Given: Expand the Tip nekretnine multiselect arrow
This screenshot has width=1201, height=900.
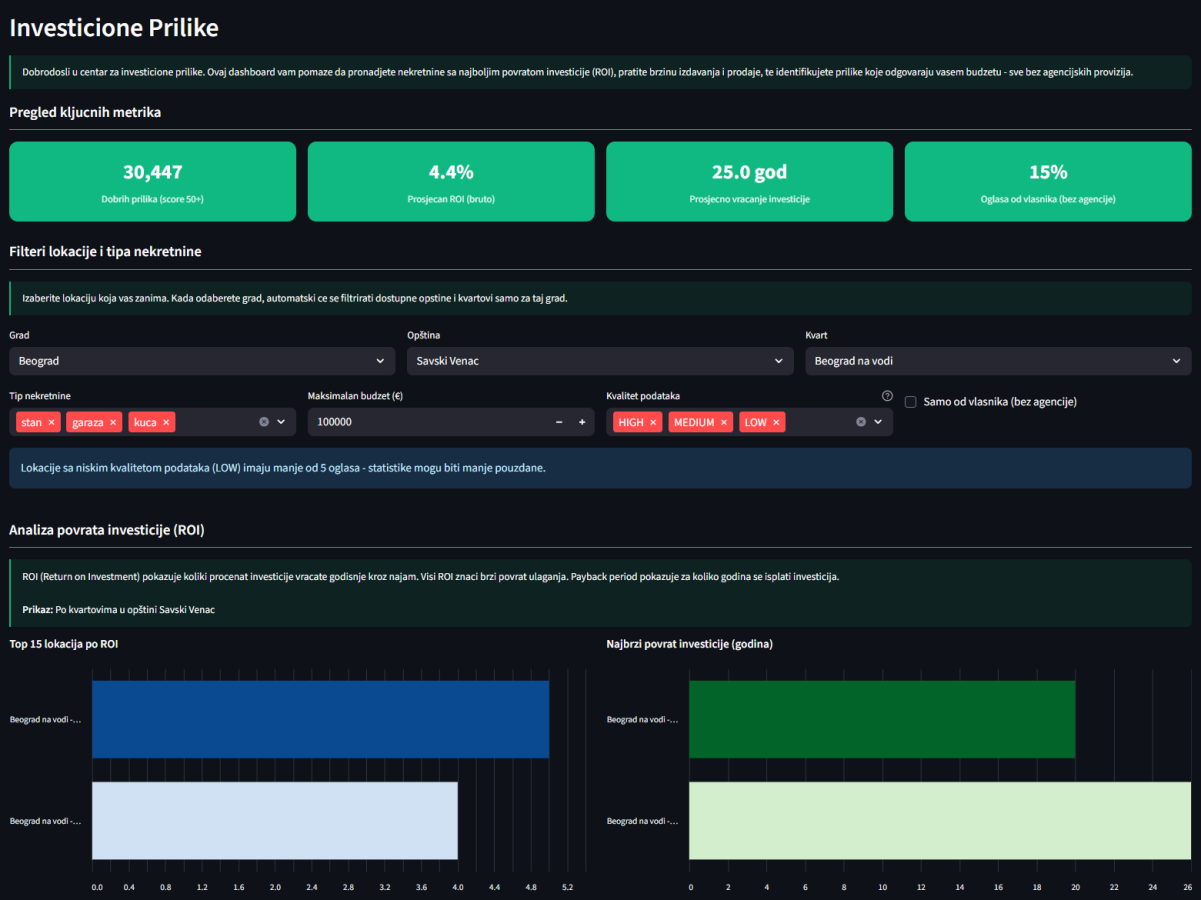Looking at the screenshot, I should [281, 422].
